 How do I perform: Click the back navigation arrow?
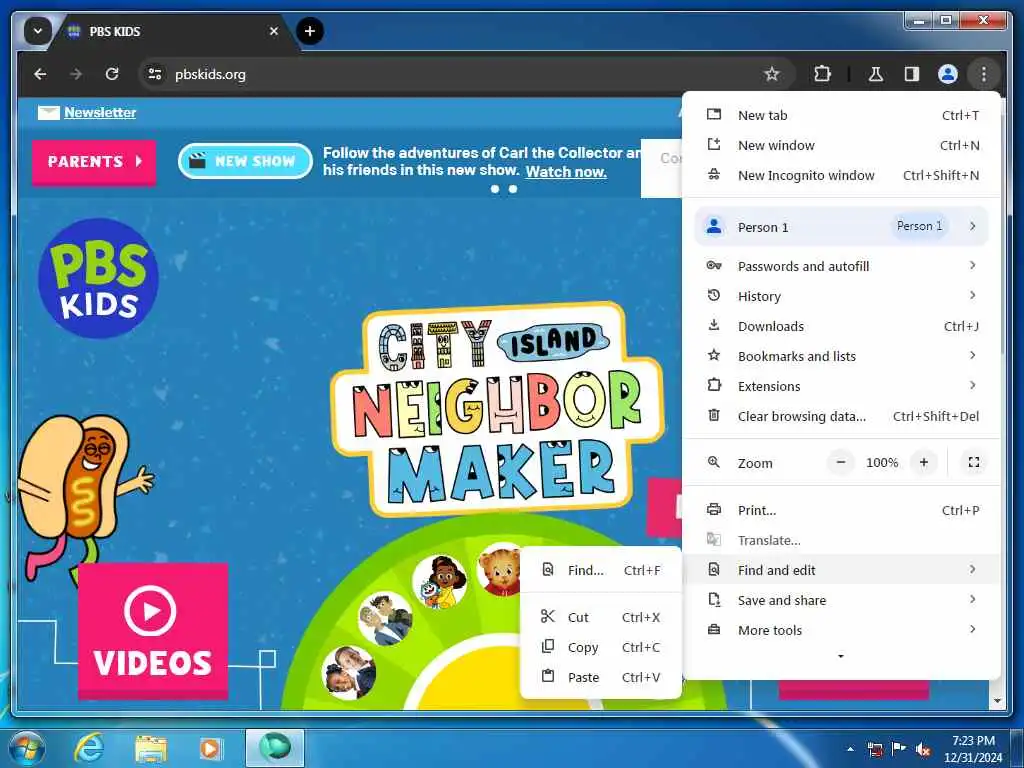coord(40,74)
